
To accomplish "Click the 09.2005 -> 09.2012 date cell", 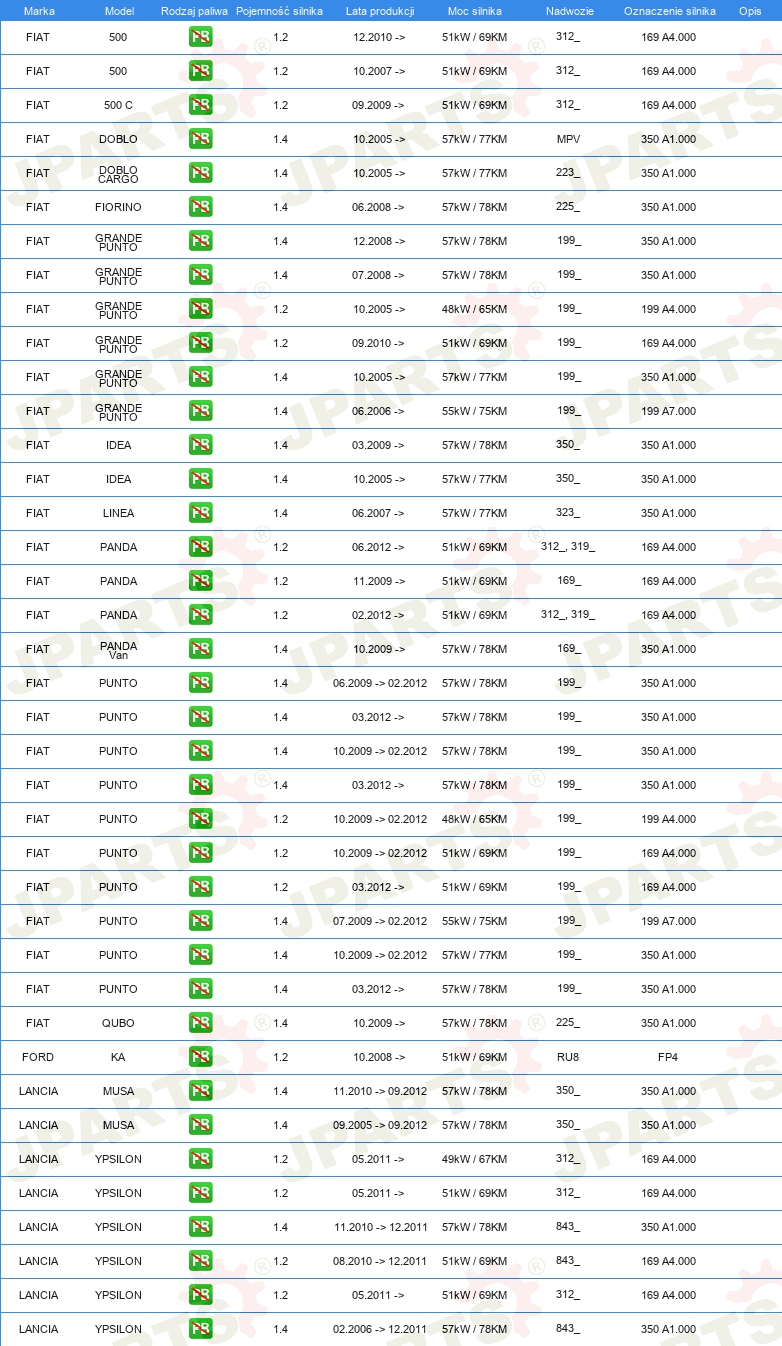I will tap(380, 1125).
